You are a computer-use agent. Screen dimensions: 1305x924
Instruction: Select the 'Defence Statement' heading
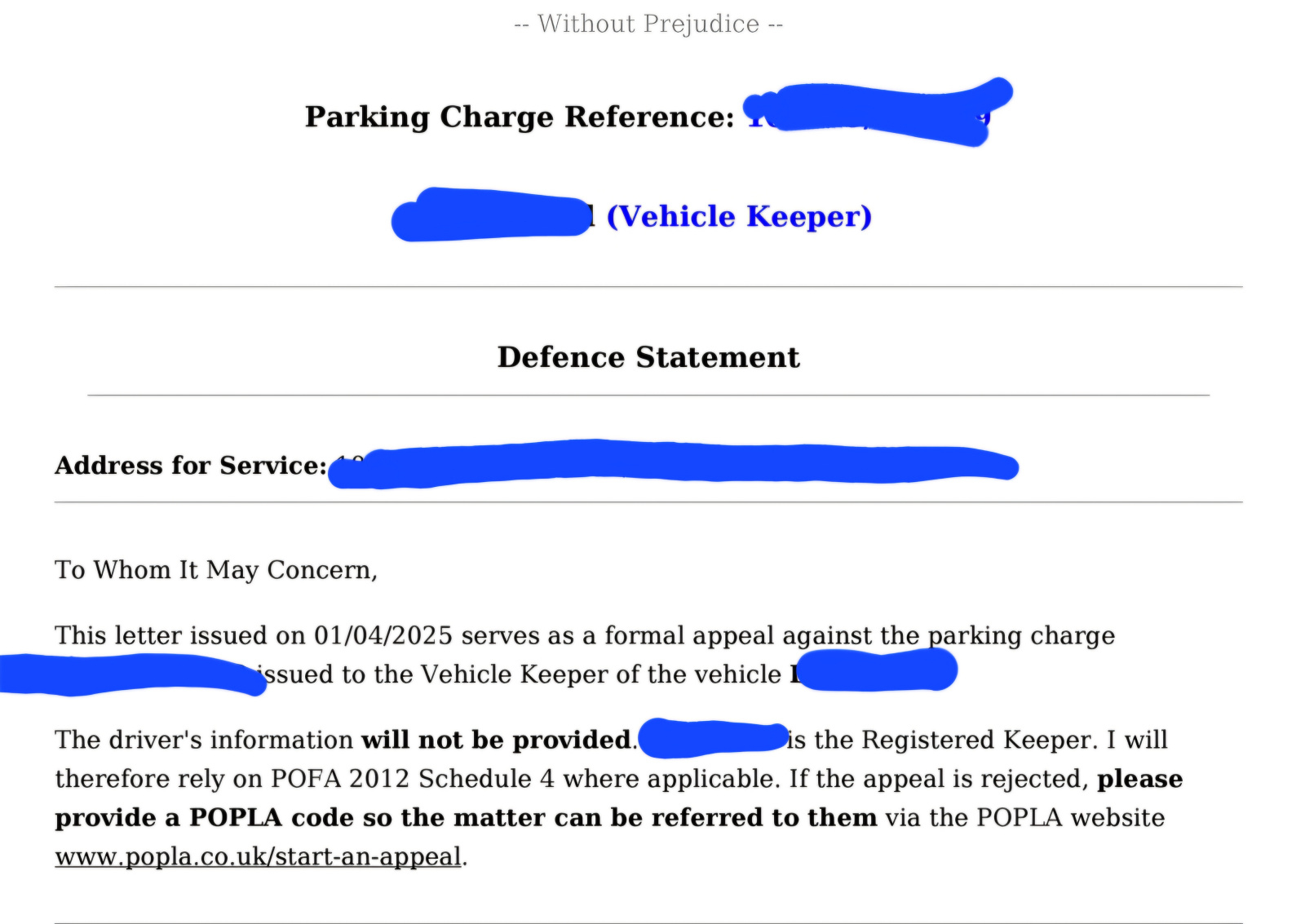(648, 357)
